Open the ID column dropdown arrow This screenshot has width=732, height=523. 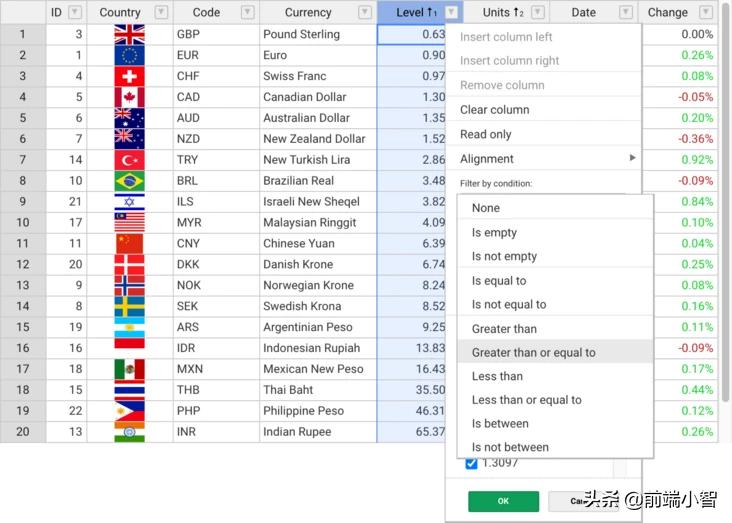[x=75, y=12]
